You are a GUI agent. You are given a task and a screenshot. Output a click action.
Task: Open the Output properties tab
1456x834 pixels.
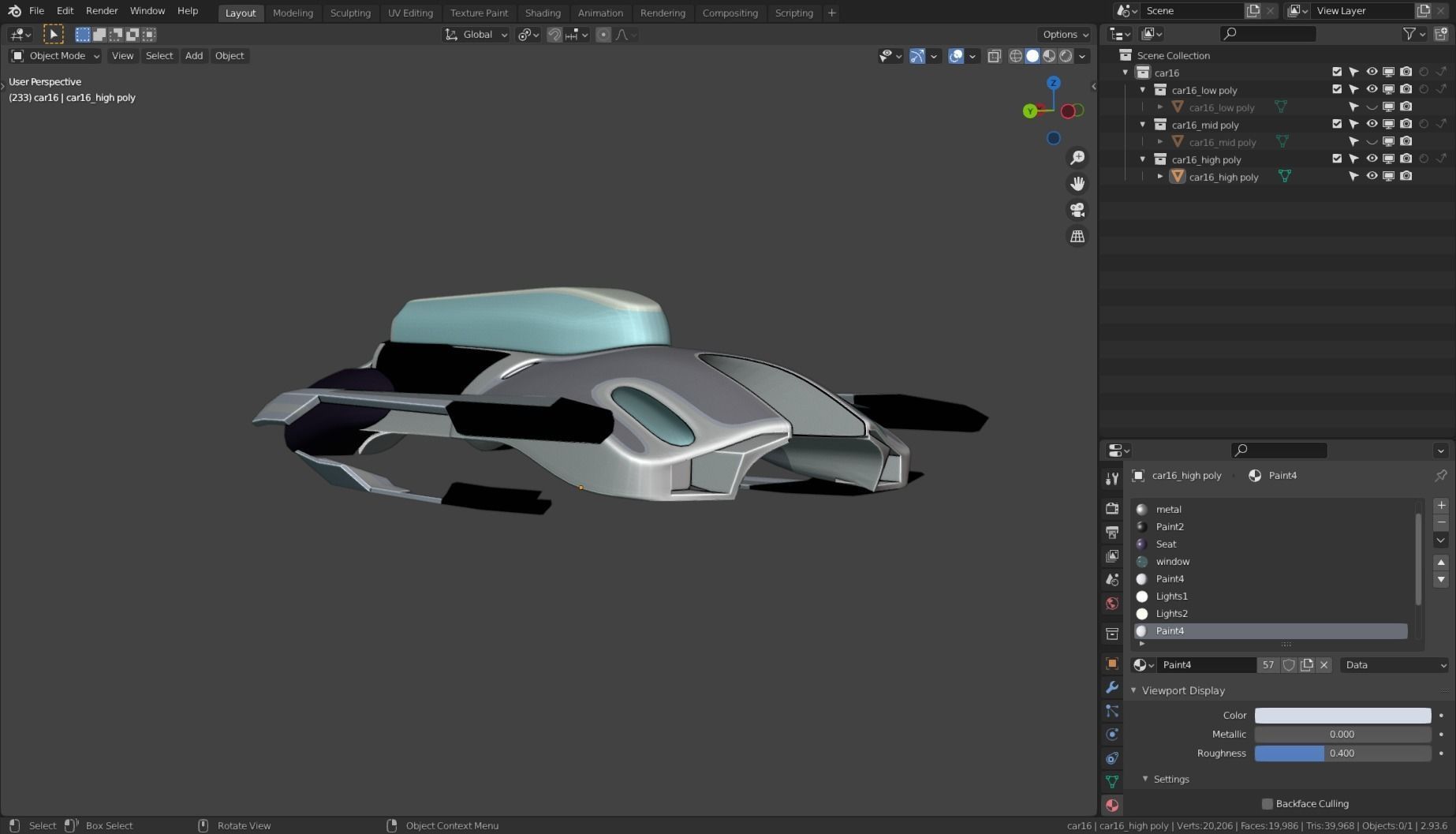pyautogui.click(x=1112, y=532)
